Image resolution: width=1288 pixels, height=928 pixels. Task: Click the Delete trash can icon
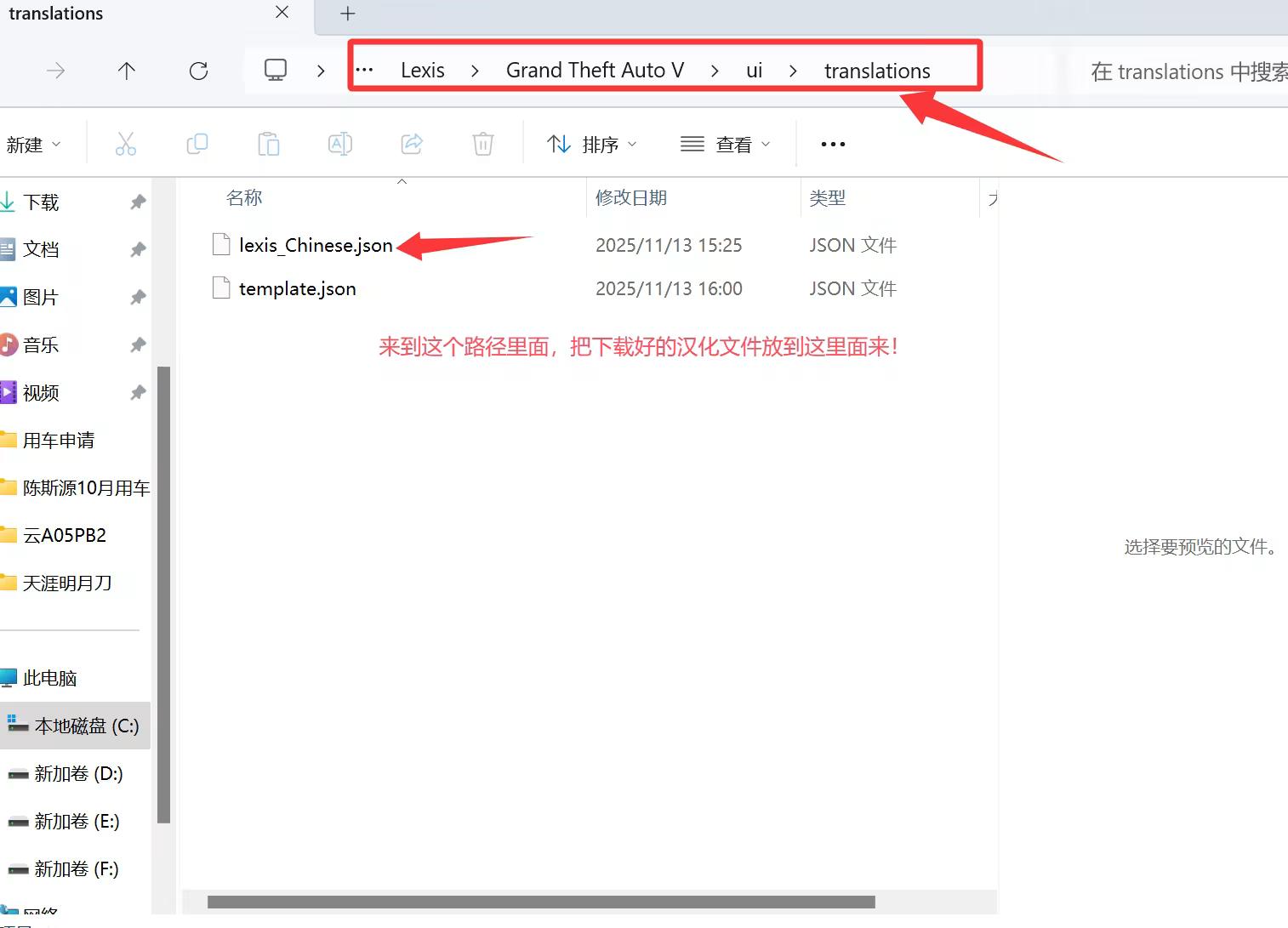pos(483,145)
